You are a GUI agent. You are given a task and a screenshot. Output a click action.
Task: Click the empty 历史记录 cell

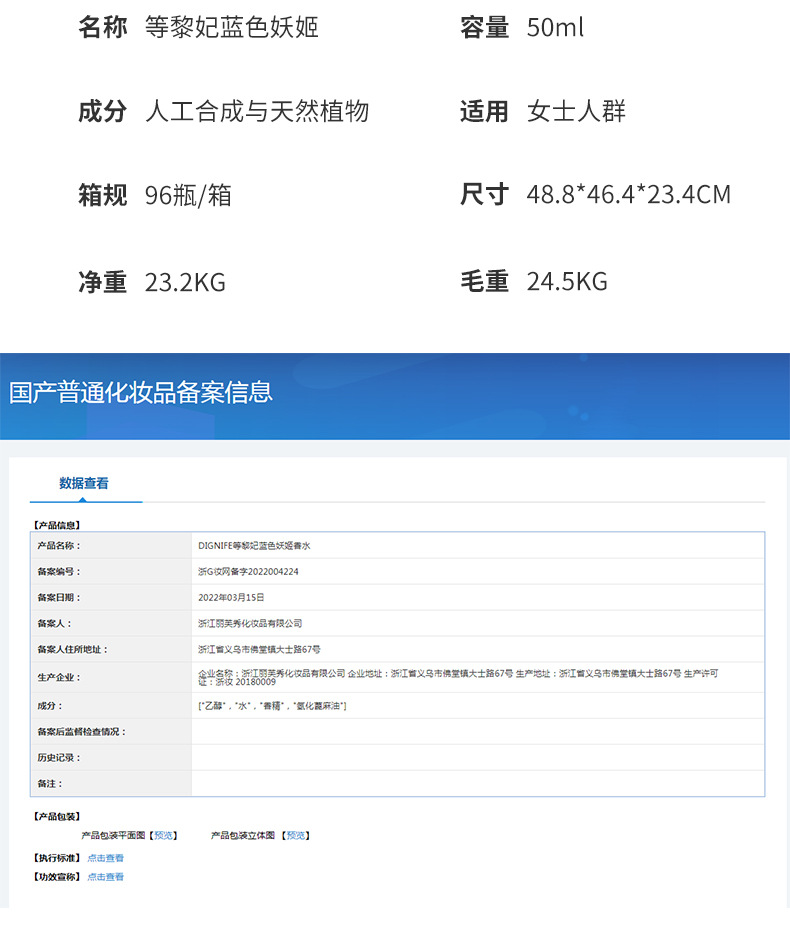(x=478, y=757)
